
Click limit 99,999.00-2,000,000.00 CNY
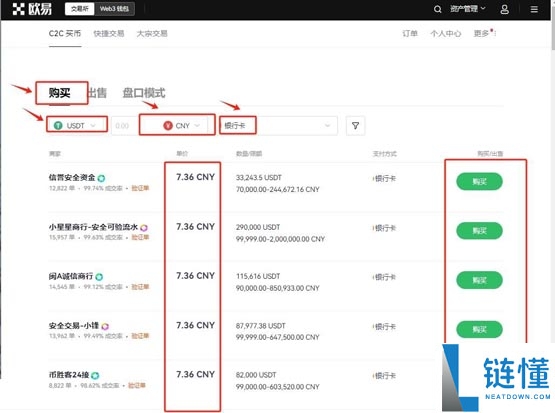click(280, 239)
